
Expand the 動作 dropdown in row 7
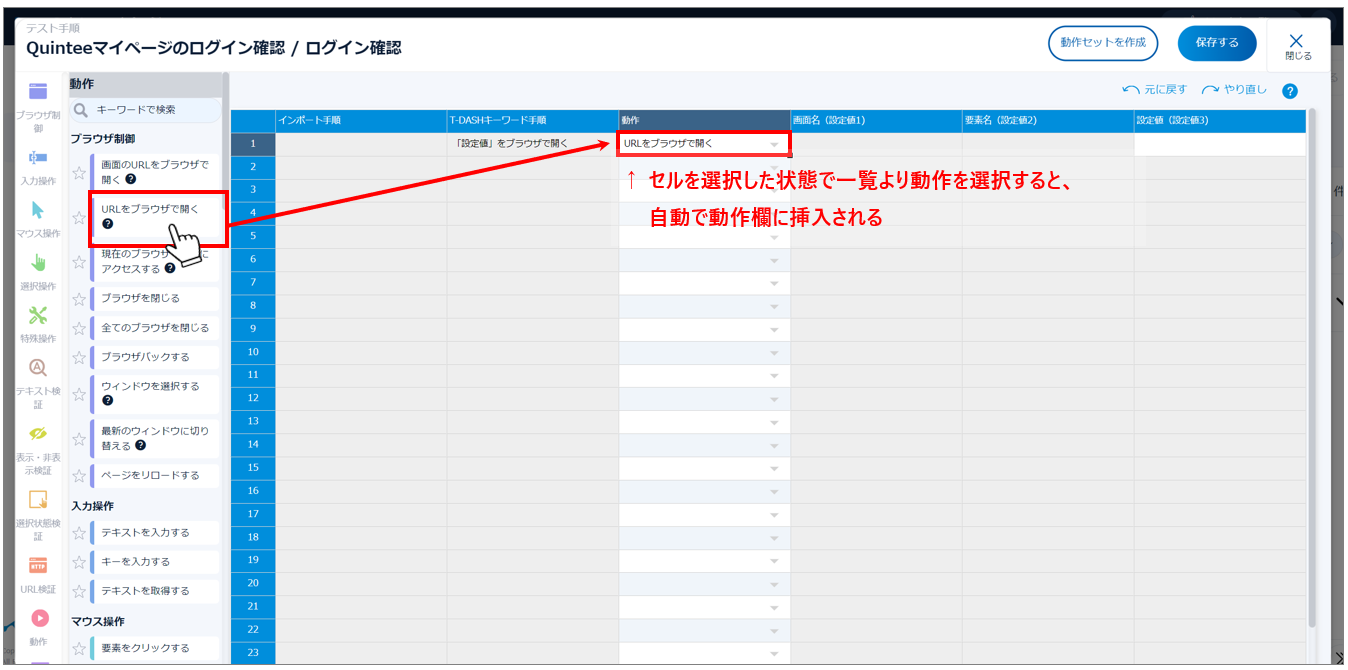click(773, 283)
